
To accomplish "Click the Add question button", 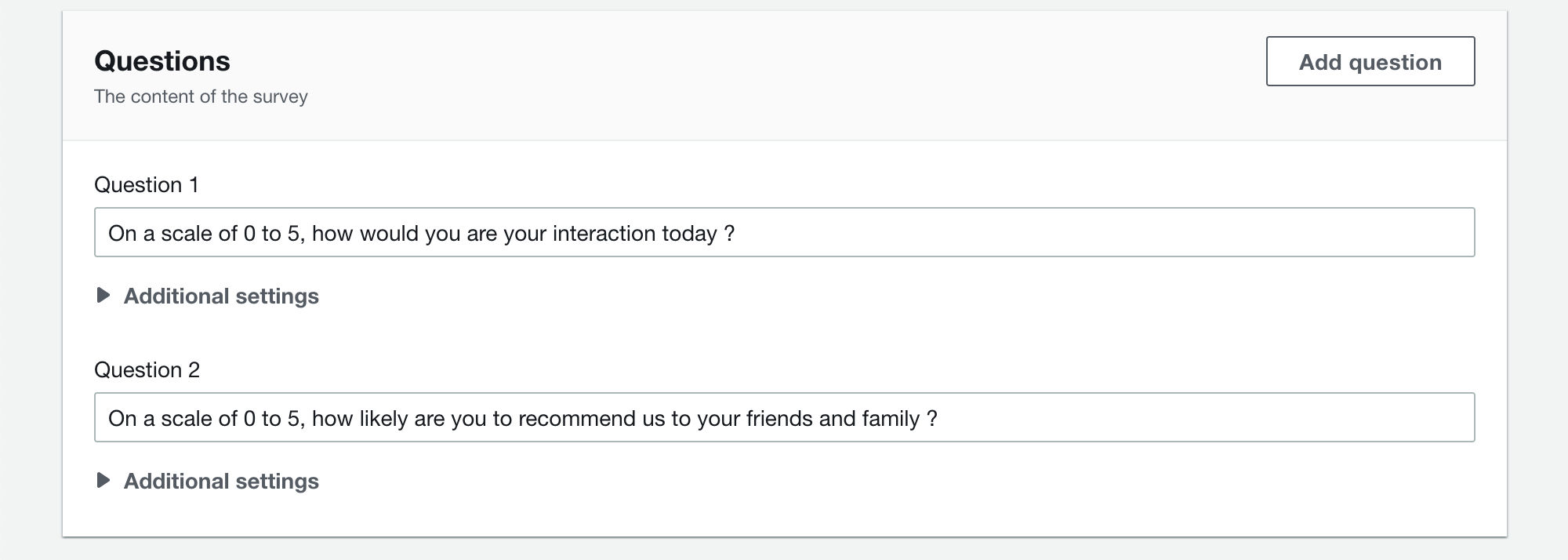I will click(x=1370, y=61).
